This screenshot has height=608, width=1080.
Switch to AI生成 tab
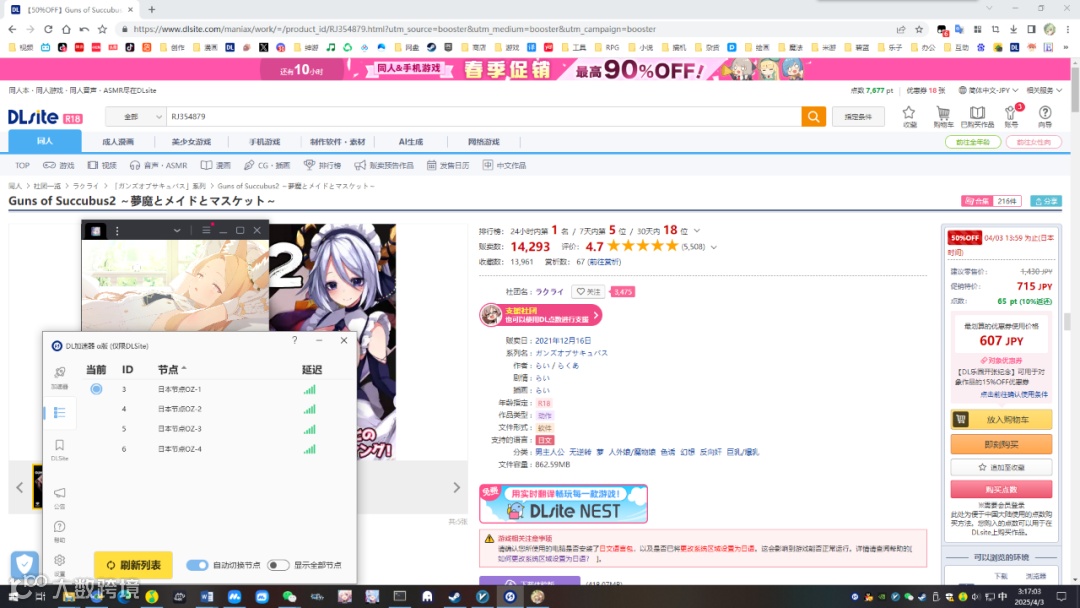pyautogui.click(x=411, y=142)
